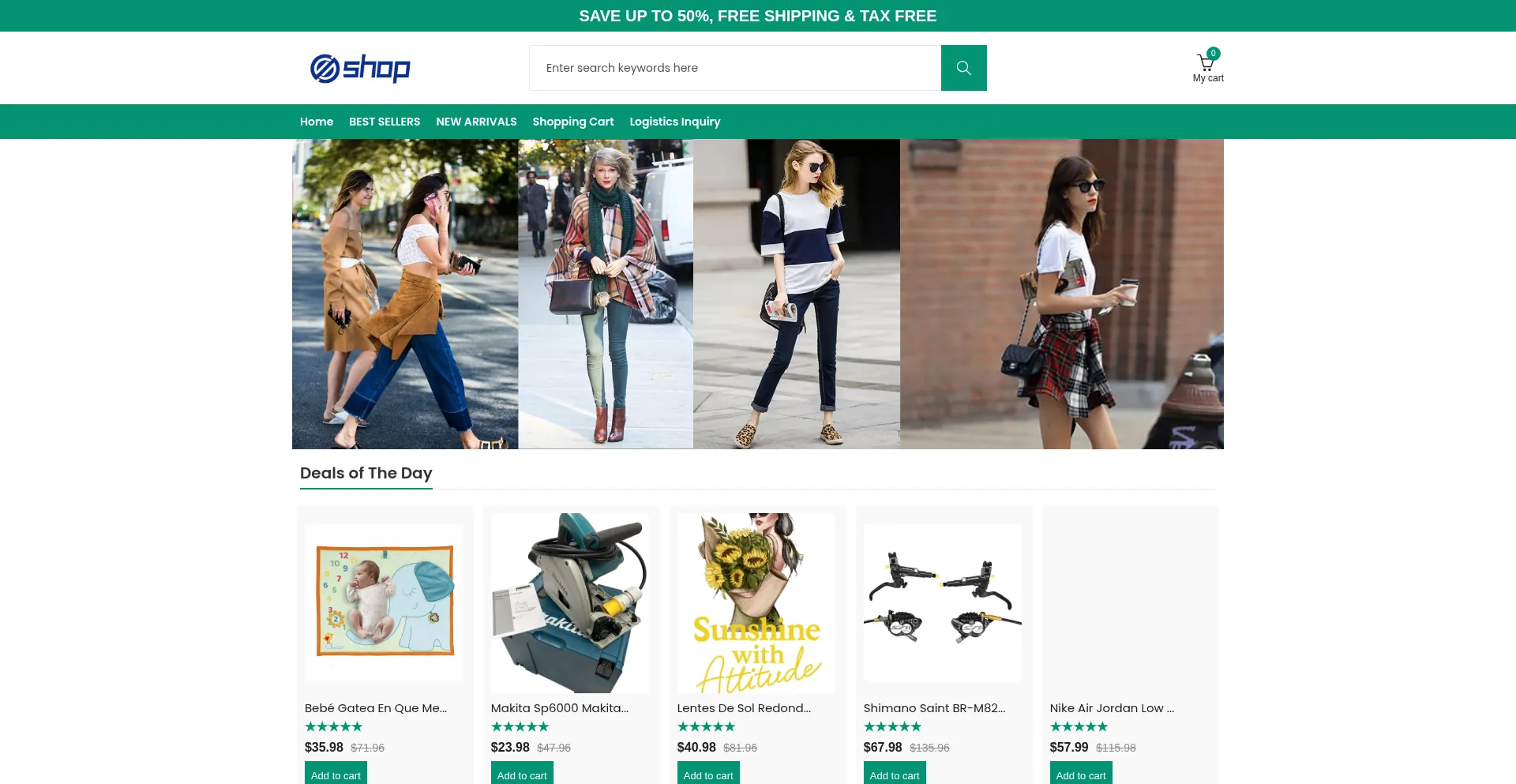
Task: Click the magnifying glass search button
Action: point(963,68)
